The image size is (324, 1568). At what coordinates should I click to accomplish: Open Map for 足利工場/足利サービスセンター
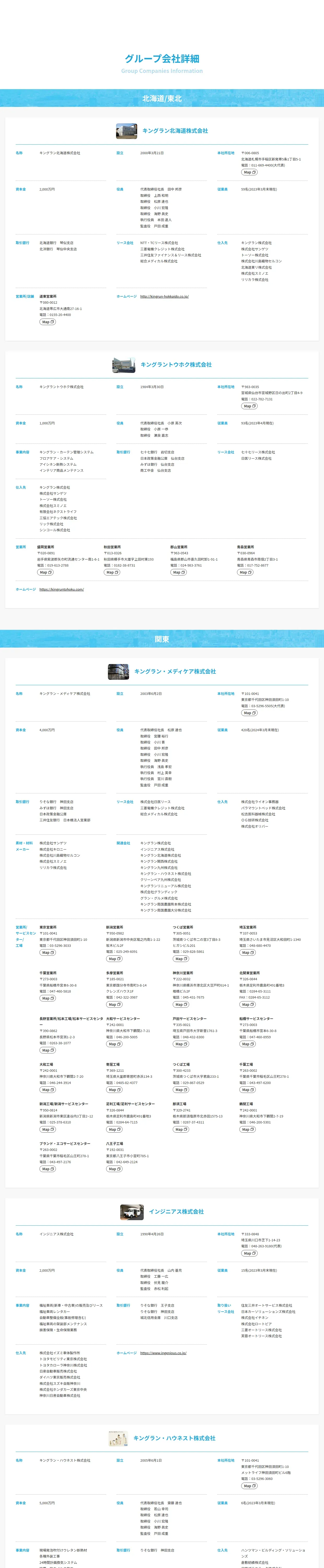click(114, 1129)
